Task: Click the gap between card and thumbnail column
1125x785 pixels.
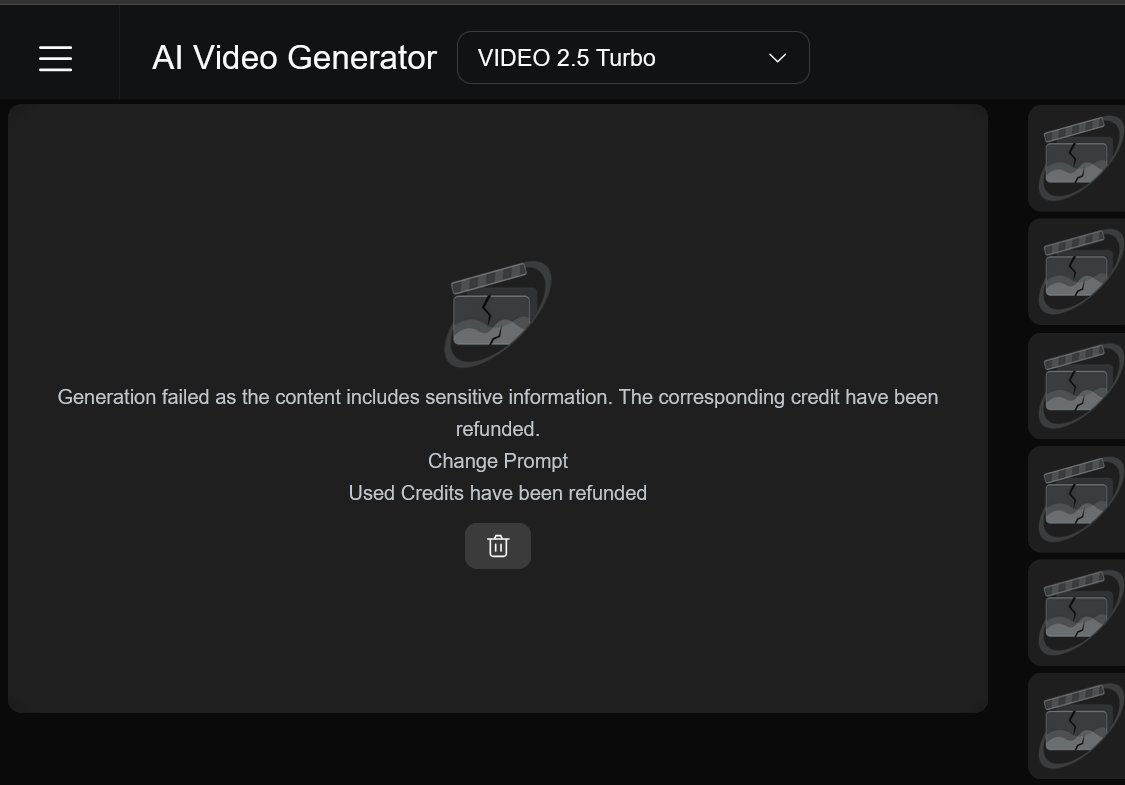Action: (1008, 409)
